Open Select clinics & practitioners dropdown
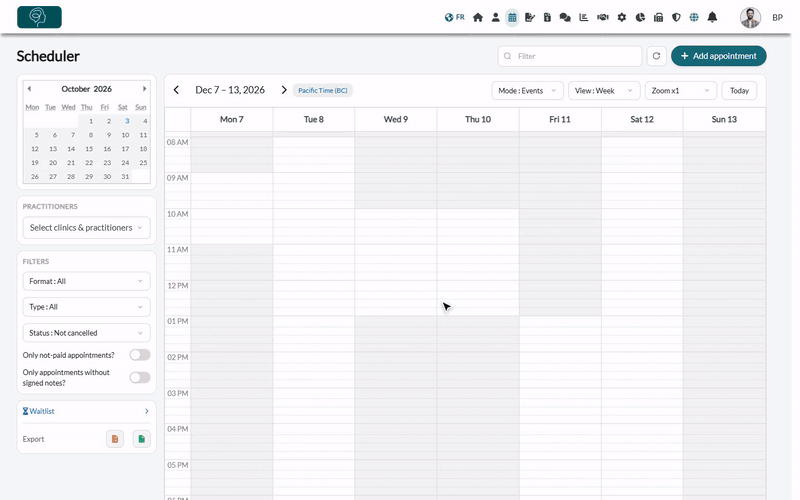Image resolution: width=800 pixels, height=500 pixels. pos(86,228)
